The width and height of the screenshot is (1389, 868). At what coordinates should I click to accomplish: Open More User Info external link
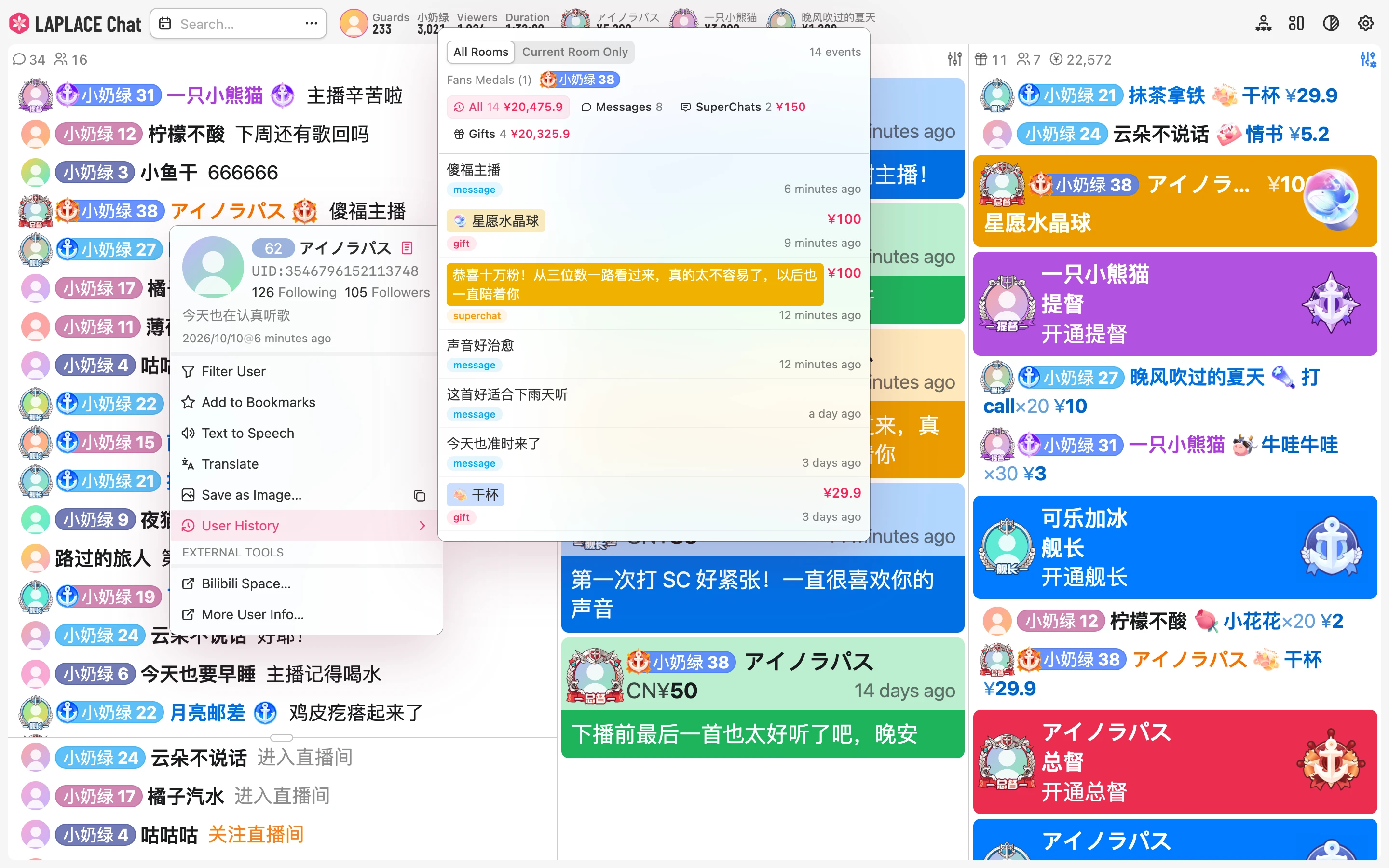pos(306,614)
